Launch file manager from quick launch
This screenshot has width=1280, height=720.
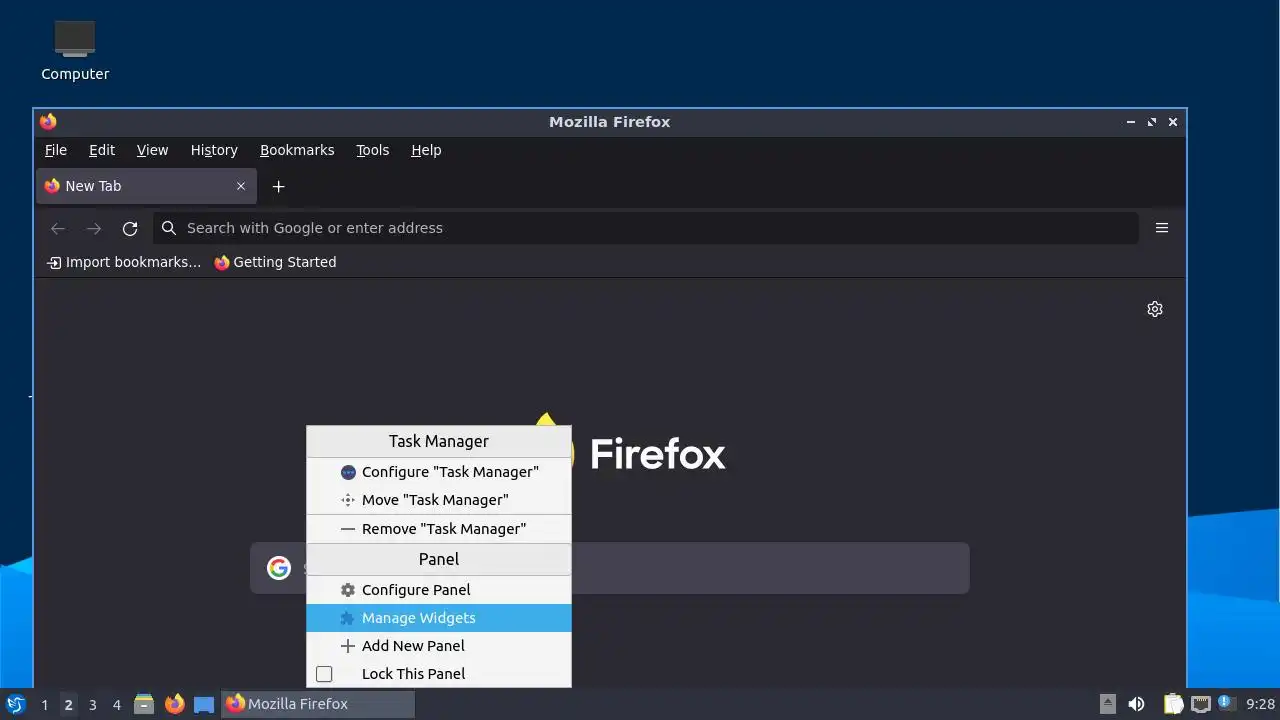(x=144, y=704)
